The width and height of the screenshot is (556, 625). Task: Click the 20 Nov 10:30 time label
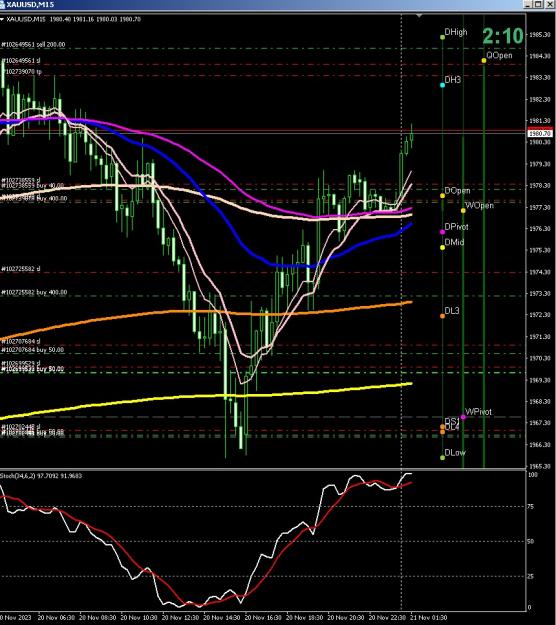[x=139, y=617]
